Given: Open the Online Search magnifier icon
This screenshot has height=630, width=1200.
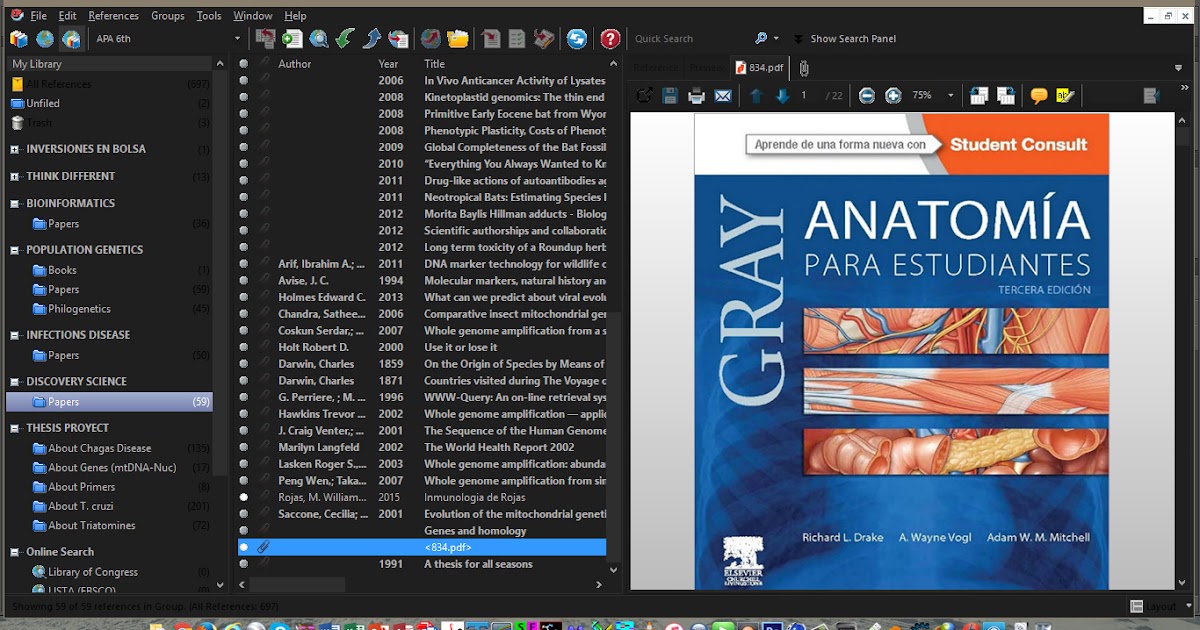Looking at the screenshot, I should tap(319, 39).
